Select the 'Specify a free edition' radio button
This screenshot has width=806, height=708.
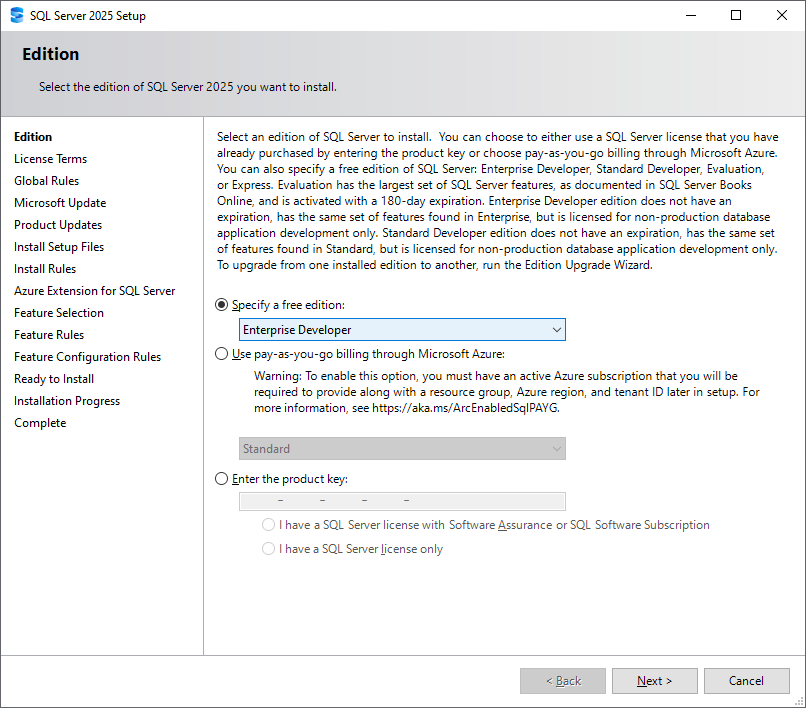(221, 305)
